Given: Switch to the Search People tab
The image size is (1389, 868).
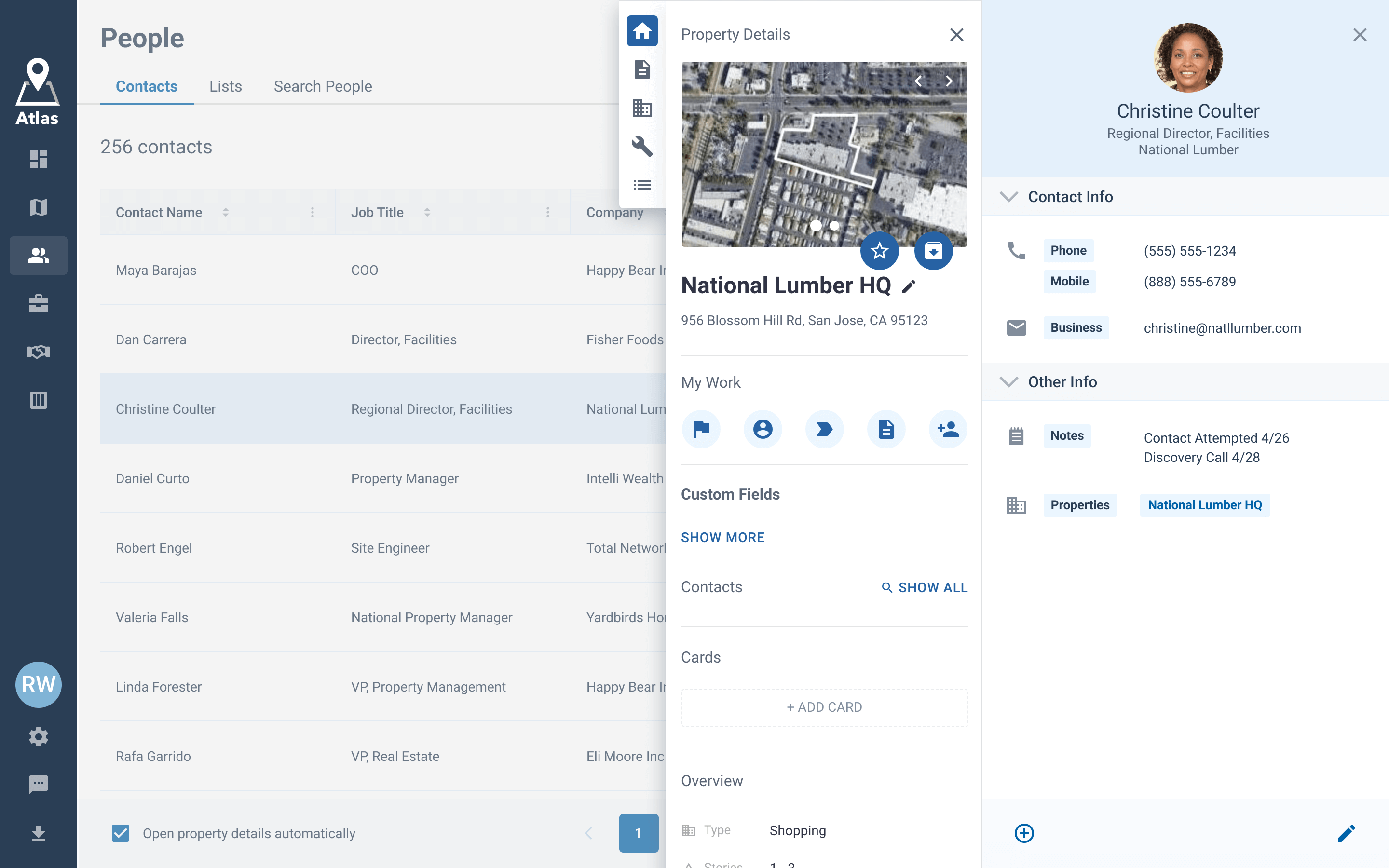Looking at the screenshot, I should point(323,86).
